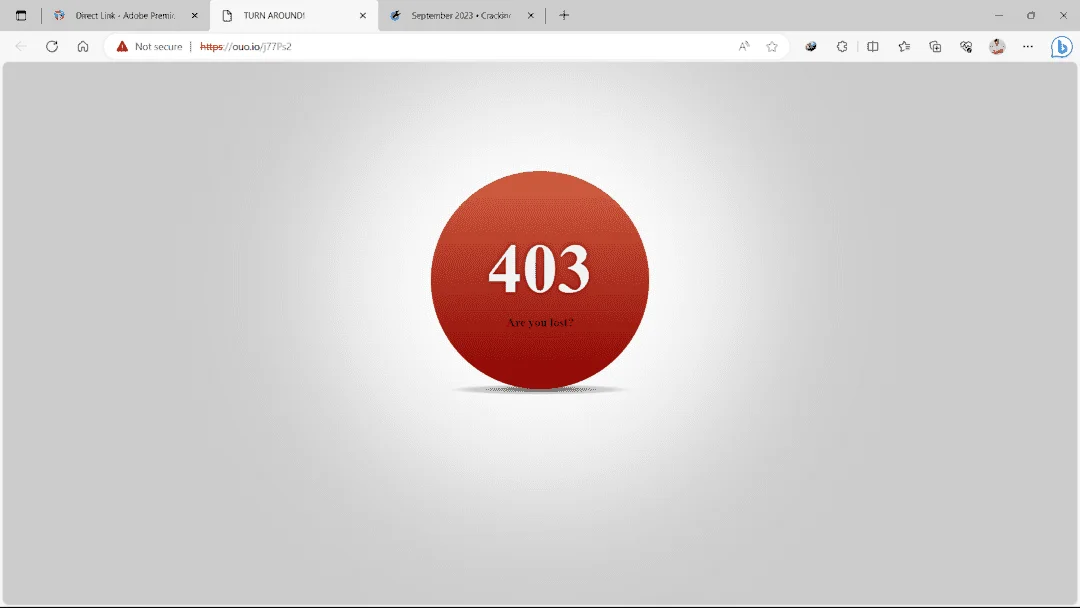The width and height of the screenshot is (1080, 608).
Task: Switch to the September 2023 Cracking tab
Action: point(461,15)
